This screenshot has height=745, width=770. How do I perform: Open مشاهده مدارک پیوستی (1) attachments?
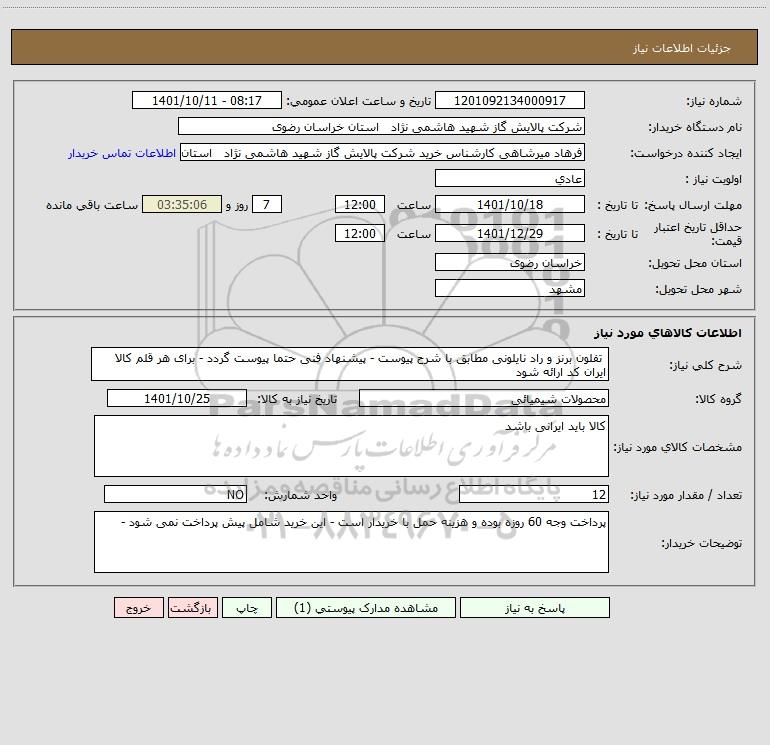point(366,607)
